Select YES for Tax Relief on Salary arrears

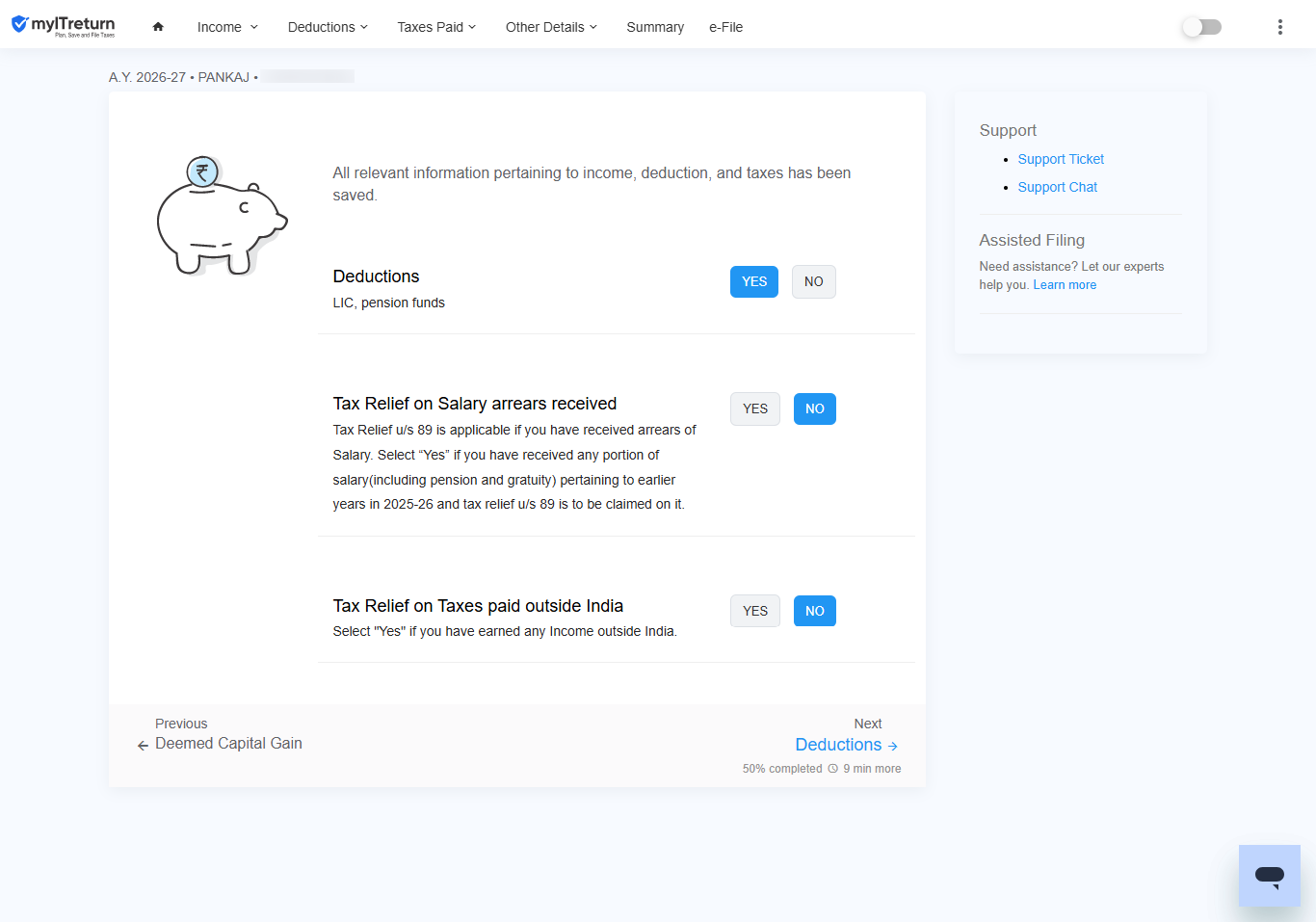[x=755, y=408]
